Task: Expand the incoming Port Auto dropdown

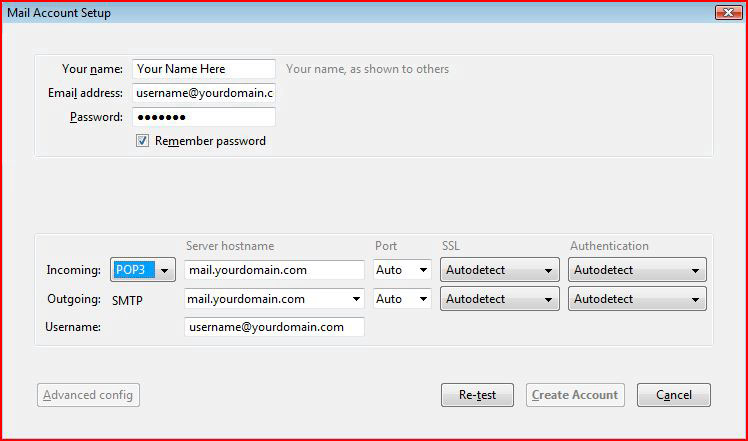Action: tap(402, 270)
